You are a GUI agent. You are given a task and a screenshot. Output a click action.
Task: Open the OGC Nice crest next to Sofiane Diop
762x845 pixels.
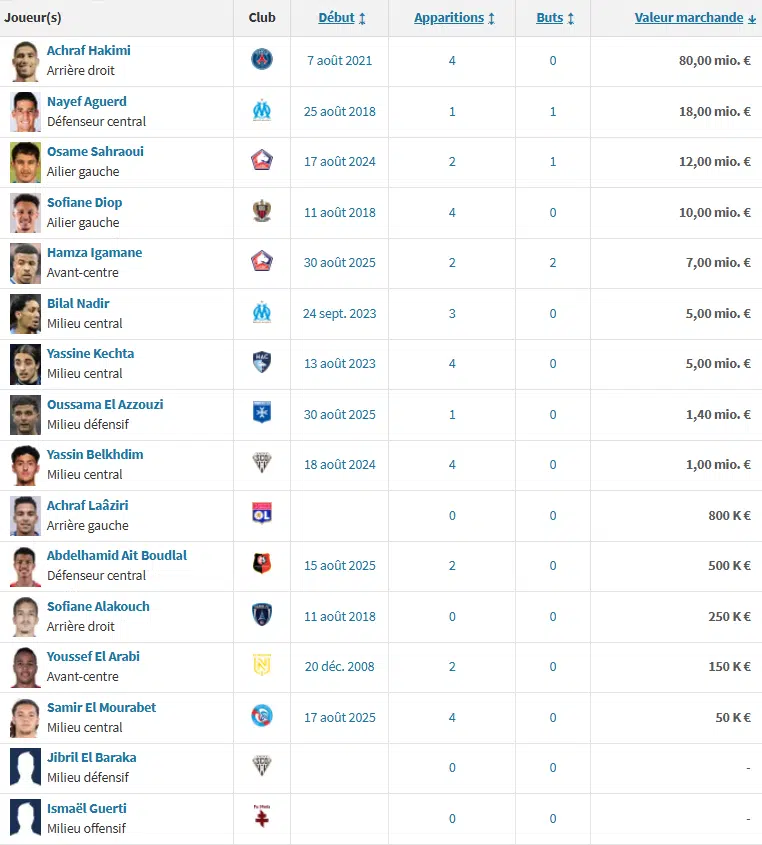262,212
